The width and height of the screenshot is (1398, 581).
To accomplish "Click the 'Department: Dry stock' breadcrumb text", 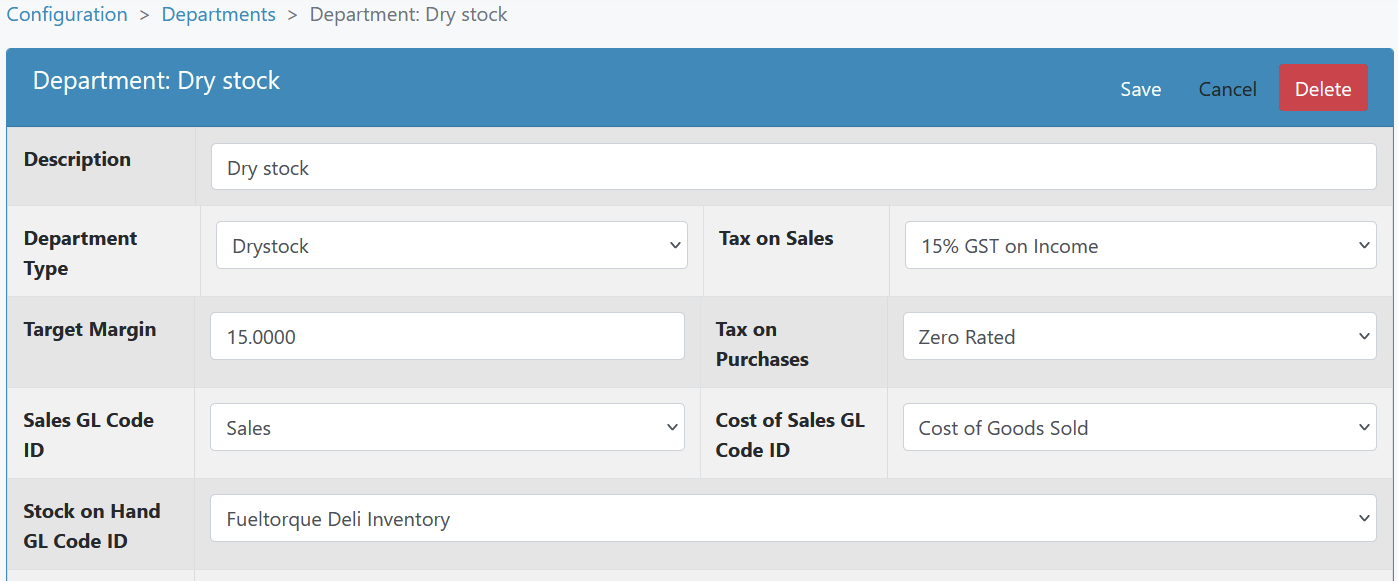I will click(409, 15).
